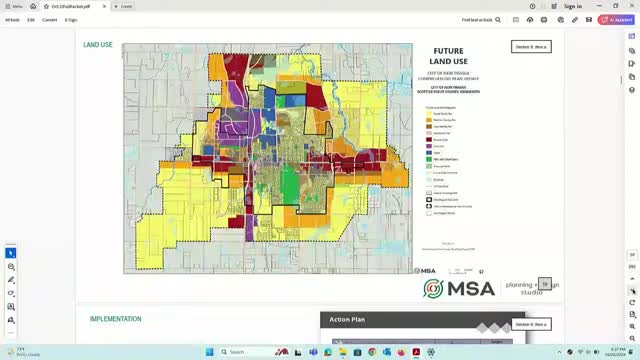Image resolution: width=640 pixels, height=360 pixels.
Task: Close the Oct28FullPacket.pdf tab
Action: pyautogui.click(x=104, y=7)
